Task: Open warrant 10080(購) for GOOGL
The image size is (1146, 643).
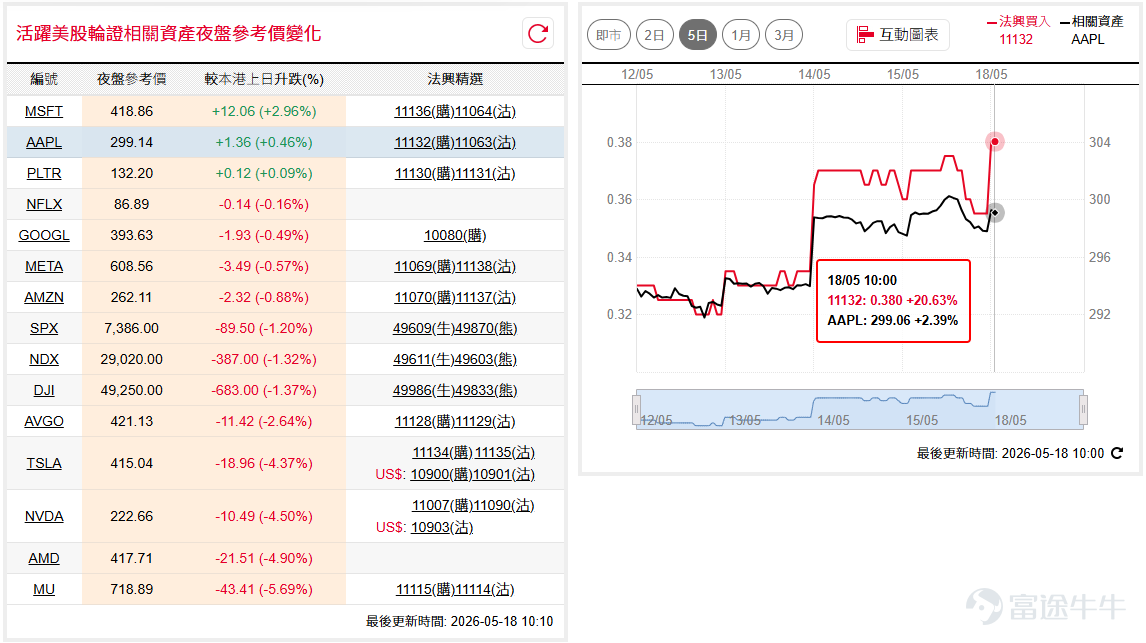Action: (x=455, y=235)
